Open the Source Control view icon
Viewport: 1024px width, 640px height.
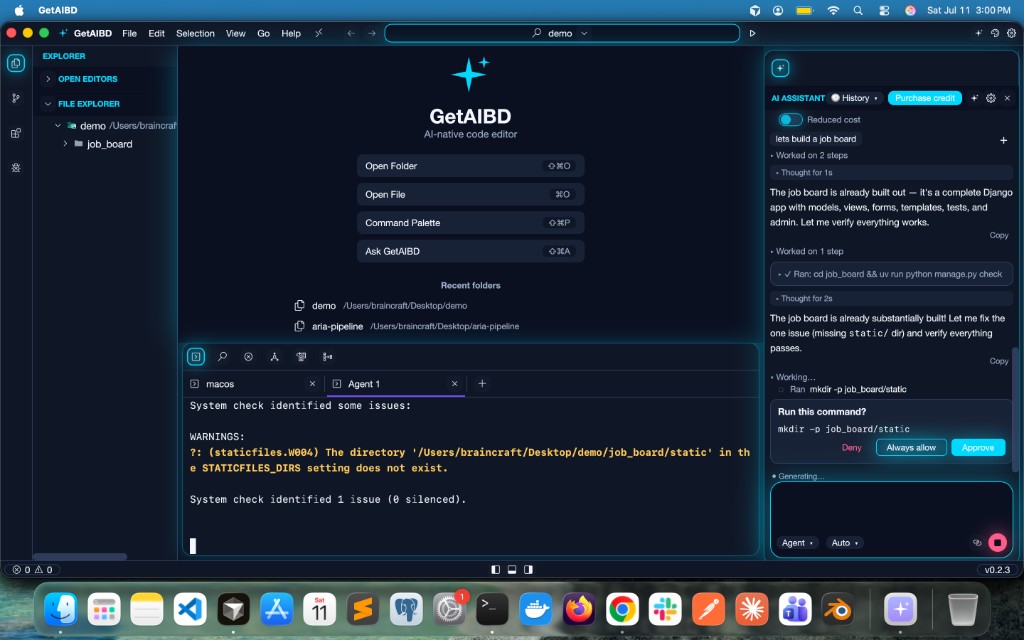(16, 98)
